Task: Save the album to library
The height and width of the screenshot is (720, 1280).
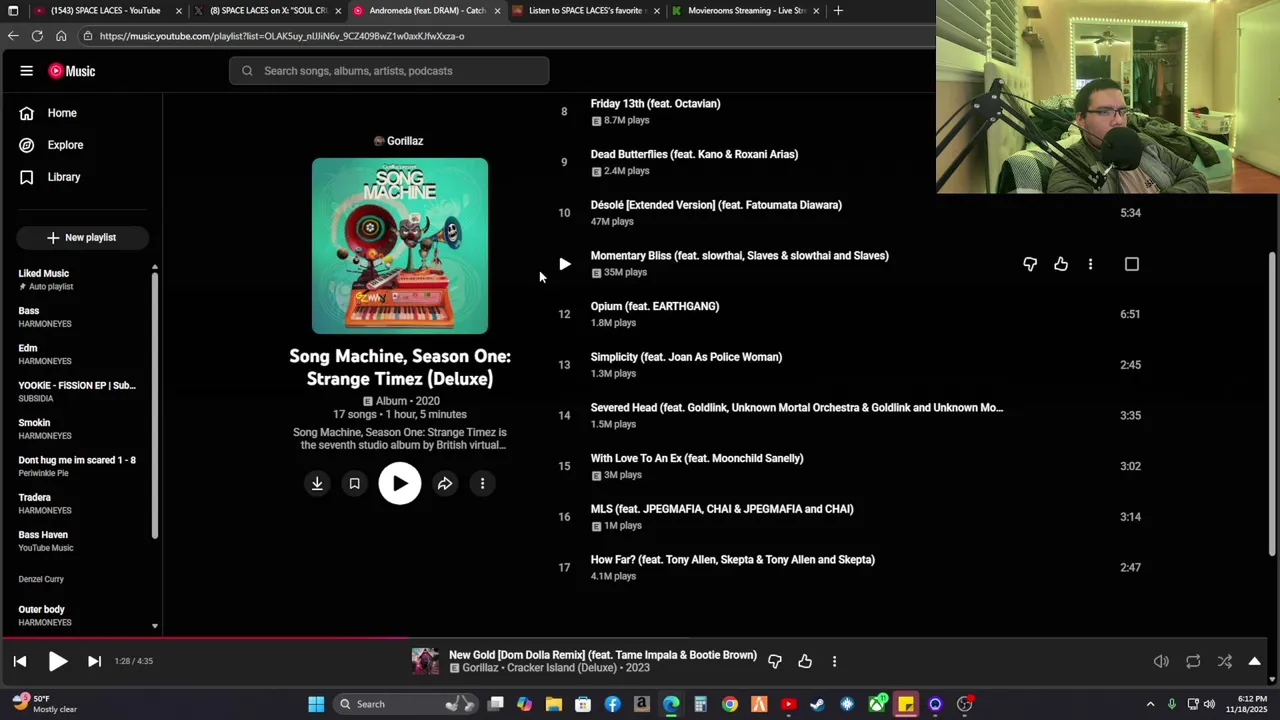Action: pos(354,484)
